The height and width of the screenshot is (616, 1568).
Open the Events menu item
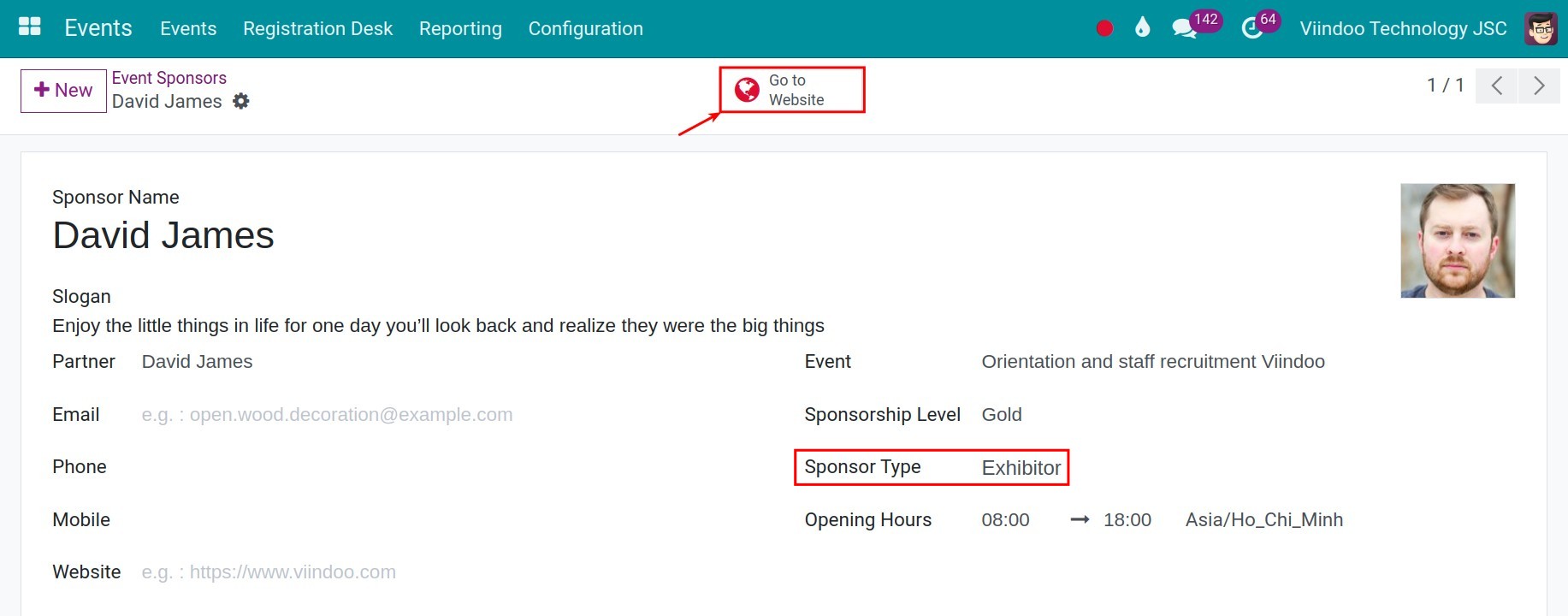point(188,28)
